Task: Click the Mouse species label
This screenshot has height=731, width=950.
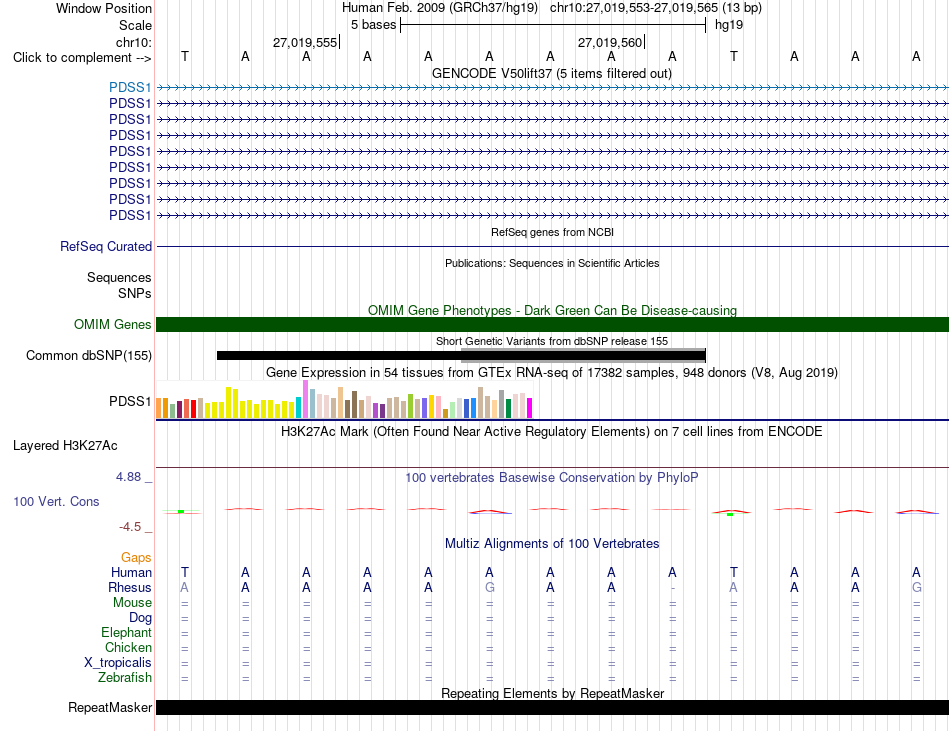Action: click(132, 603)
